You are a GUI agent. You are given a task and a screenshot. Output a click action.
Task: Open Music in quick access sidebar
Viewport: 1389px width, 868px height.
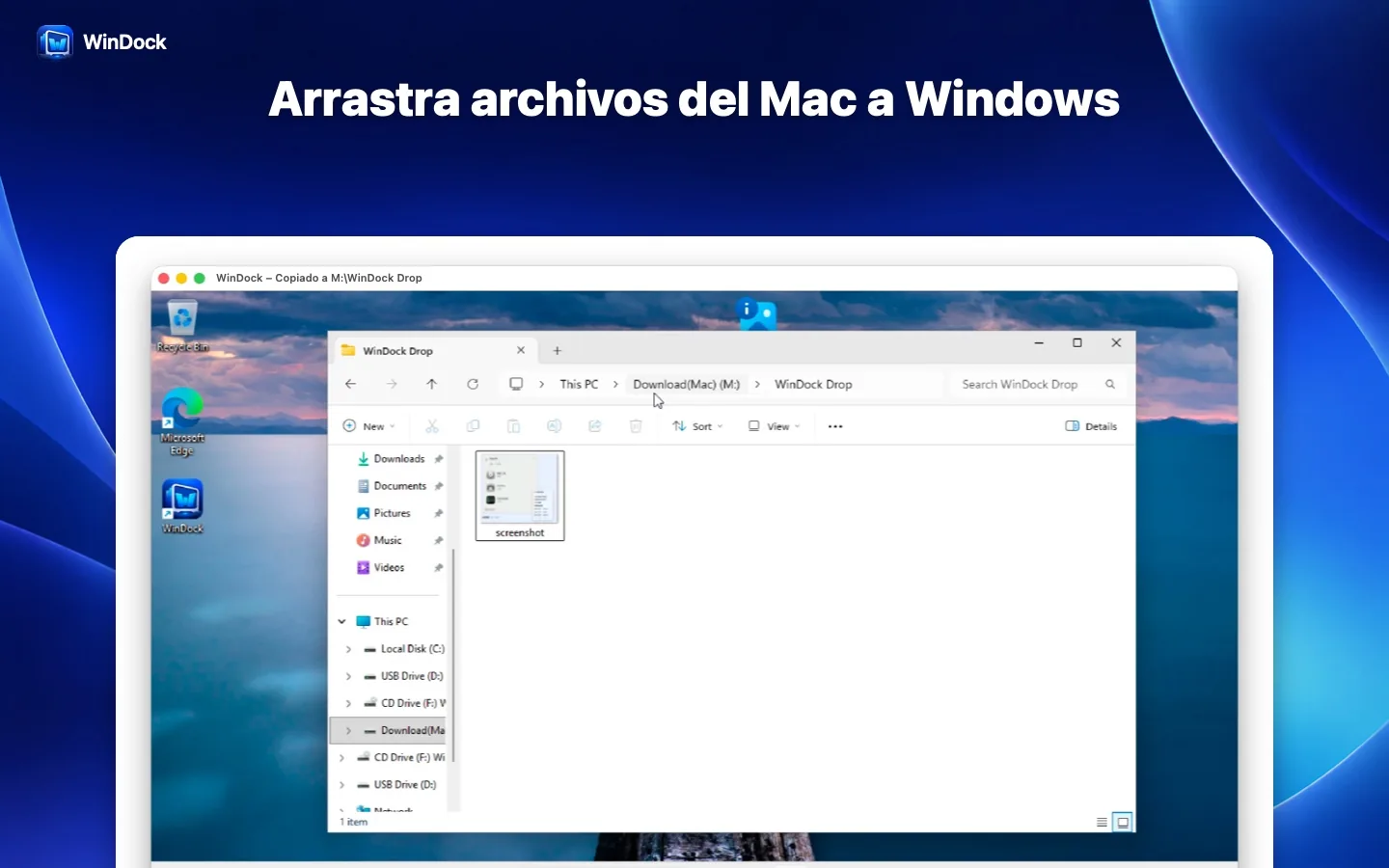[398, 540]
